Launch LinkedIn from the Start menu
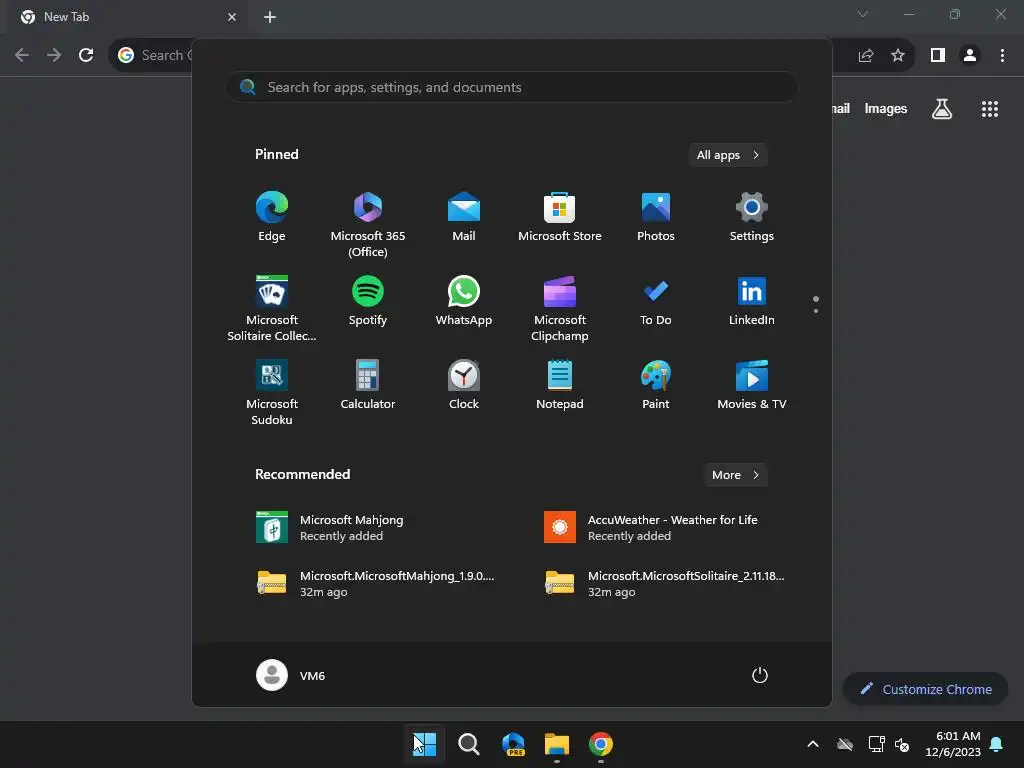The height and width of the screenshot is (768, 1024). [x=752, y=300]
